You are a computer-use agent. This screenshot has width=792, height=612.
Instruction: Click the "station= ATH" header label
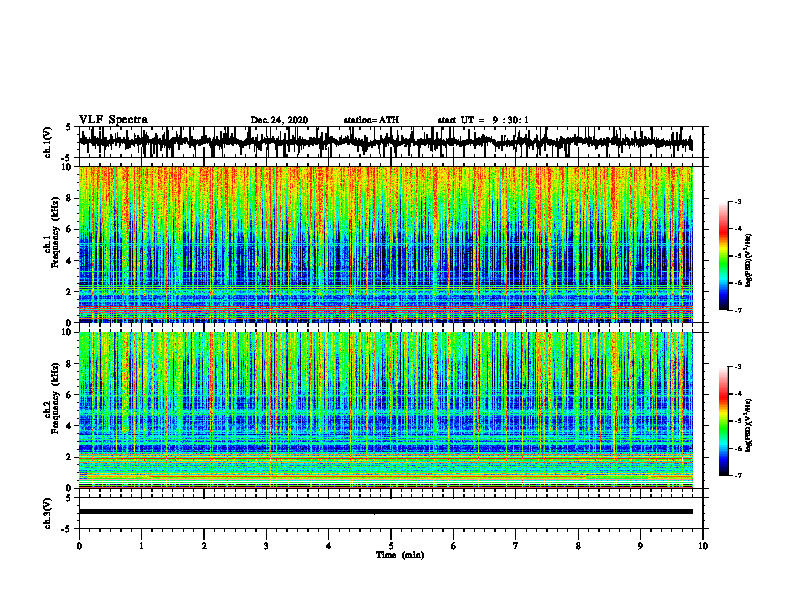point(371,120)
